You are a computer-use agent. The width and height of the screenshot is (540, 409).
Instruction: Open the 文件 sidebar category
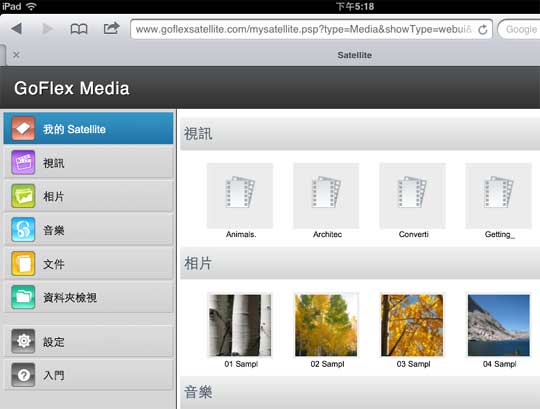click(88, 263)
